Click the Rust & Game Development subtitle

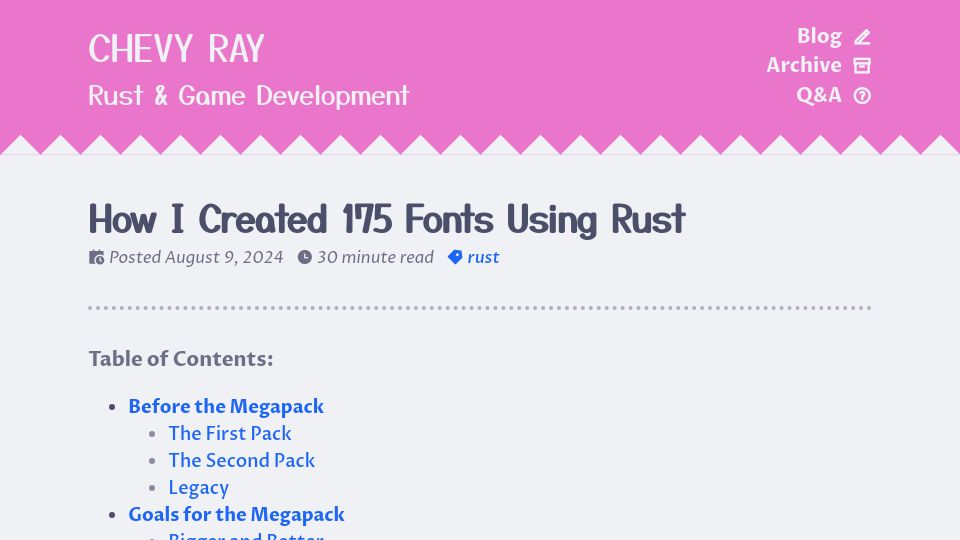[x=249, y=96]
